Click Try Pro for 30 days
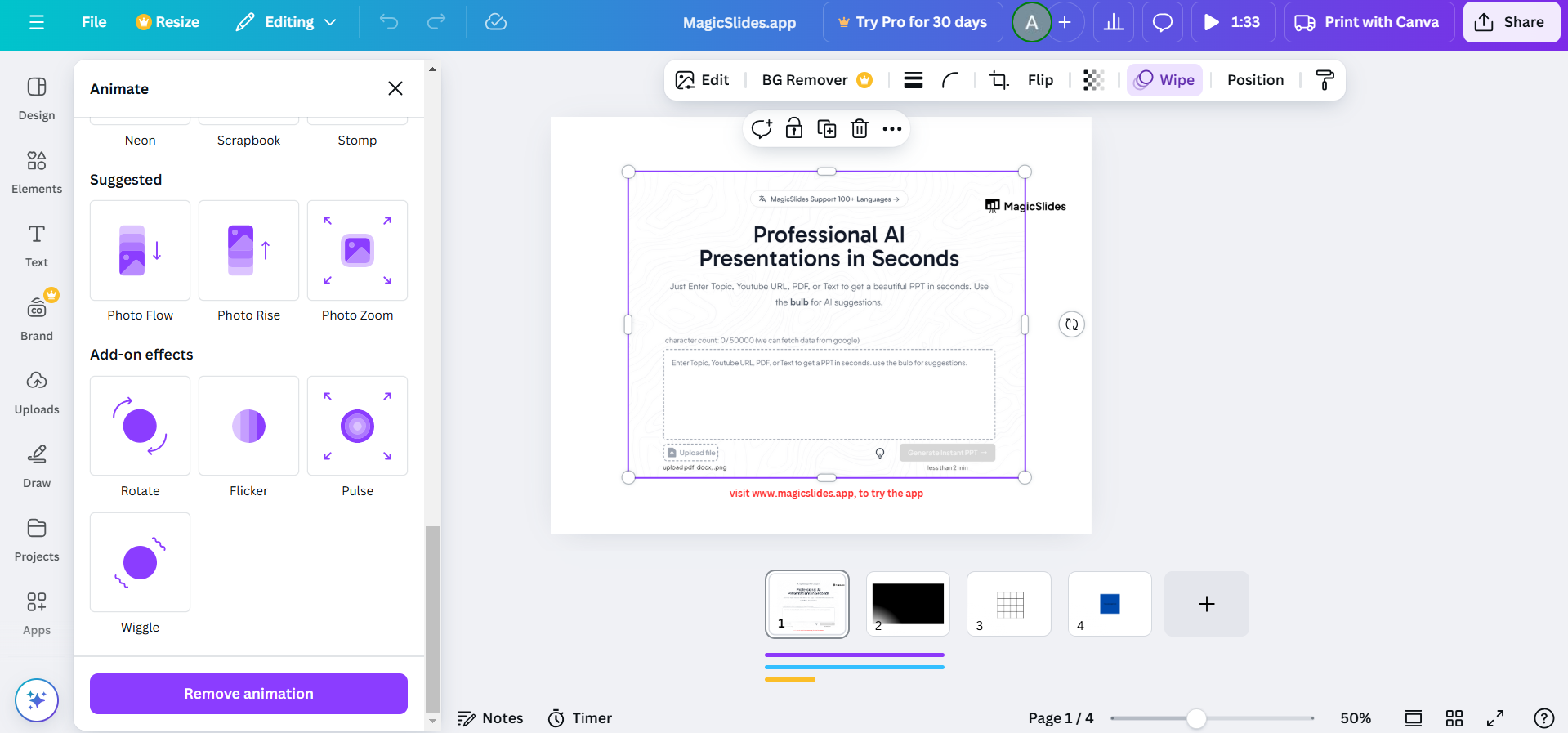 point(913,22)
